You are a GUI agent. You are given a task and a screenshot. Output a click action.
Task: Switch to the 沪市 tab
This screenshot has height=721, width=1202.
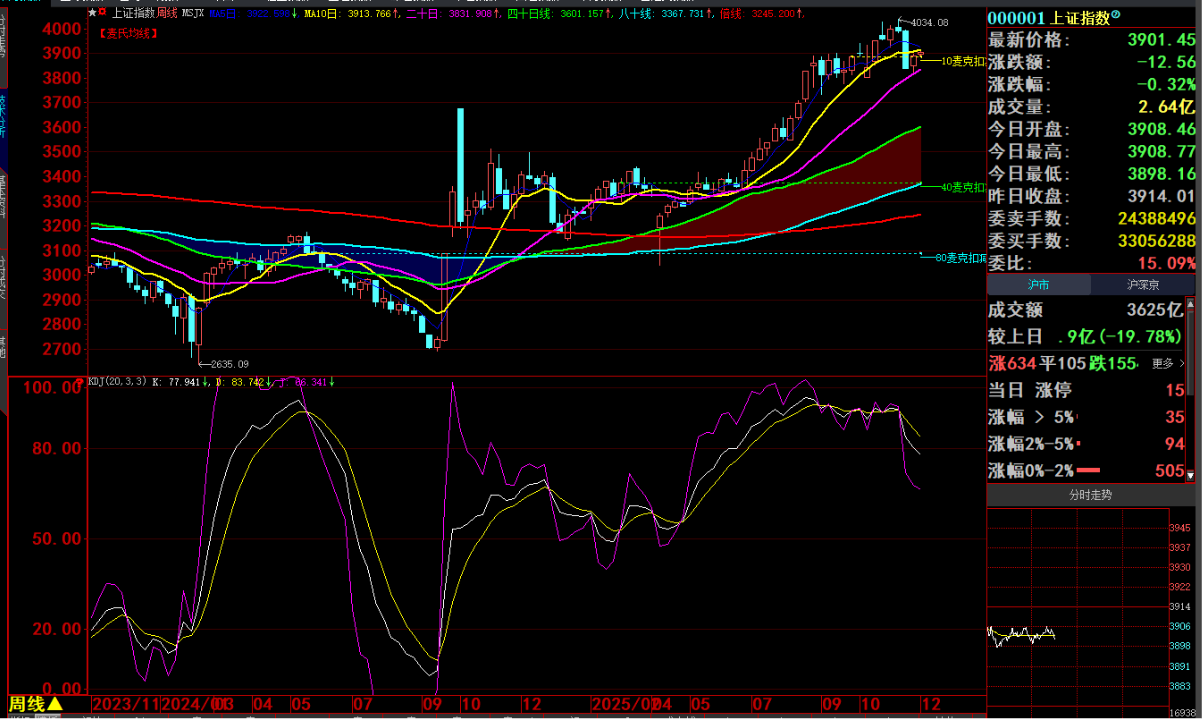1038,285
